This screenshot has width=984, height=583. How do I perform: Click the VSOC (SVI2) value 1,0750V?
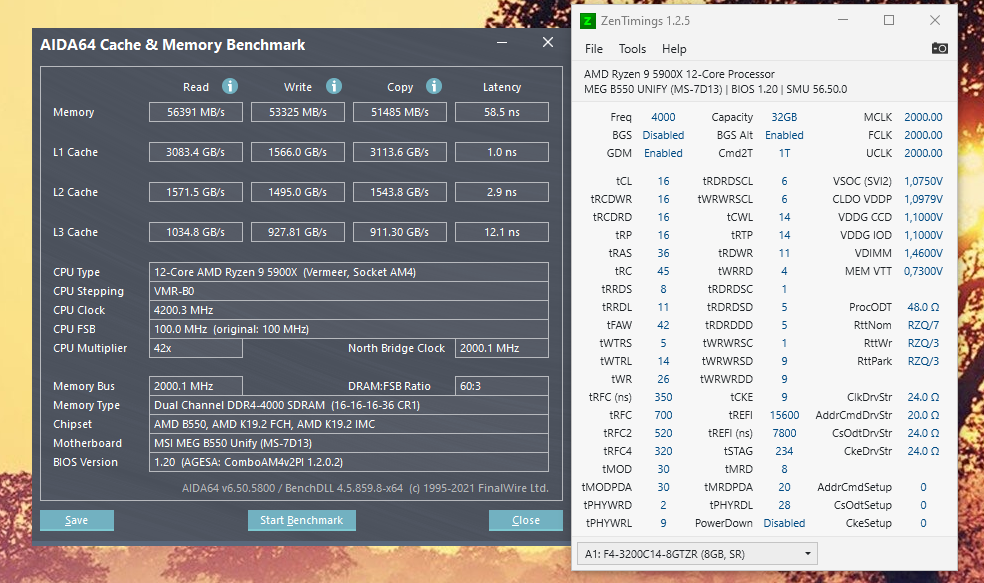click(923, 181)
